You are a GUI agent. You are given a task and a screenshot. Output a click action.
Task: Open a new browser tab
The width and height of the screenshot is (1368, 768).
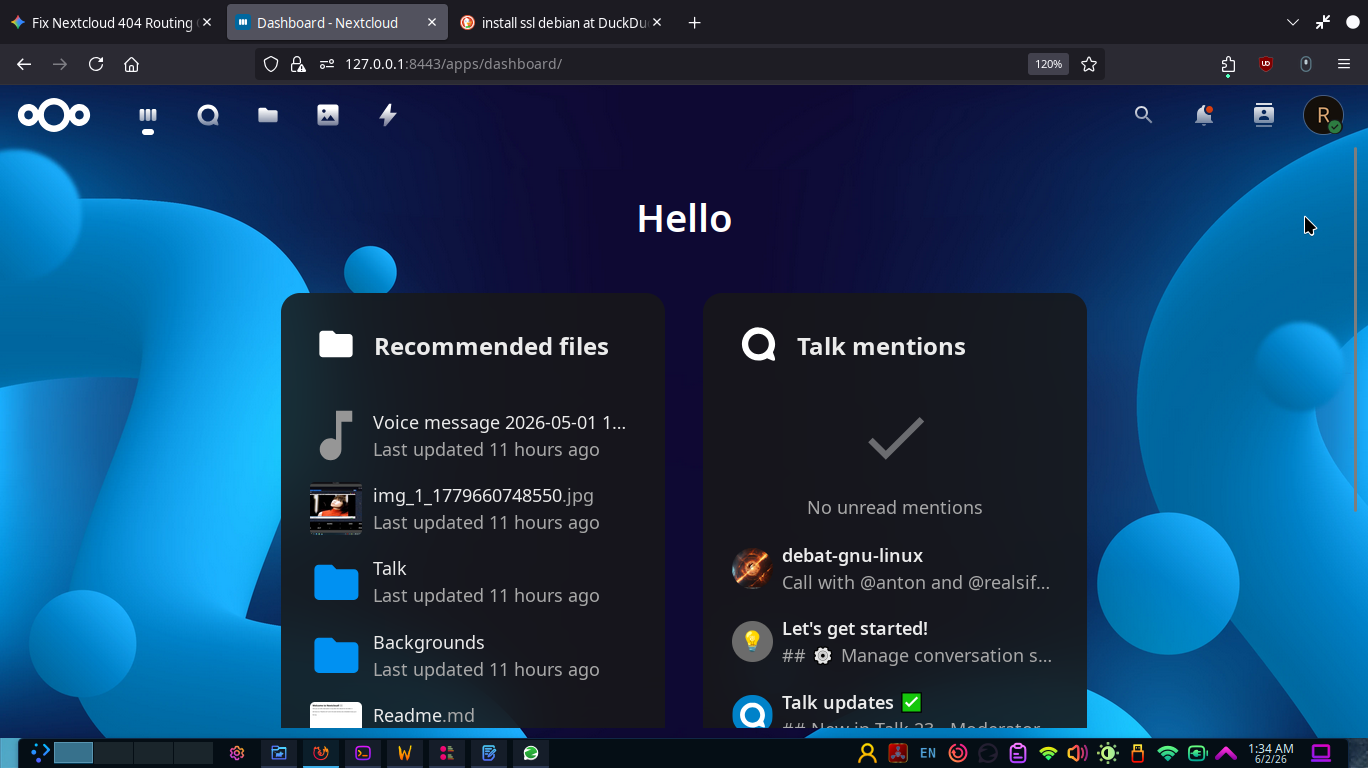695,22
